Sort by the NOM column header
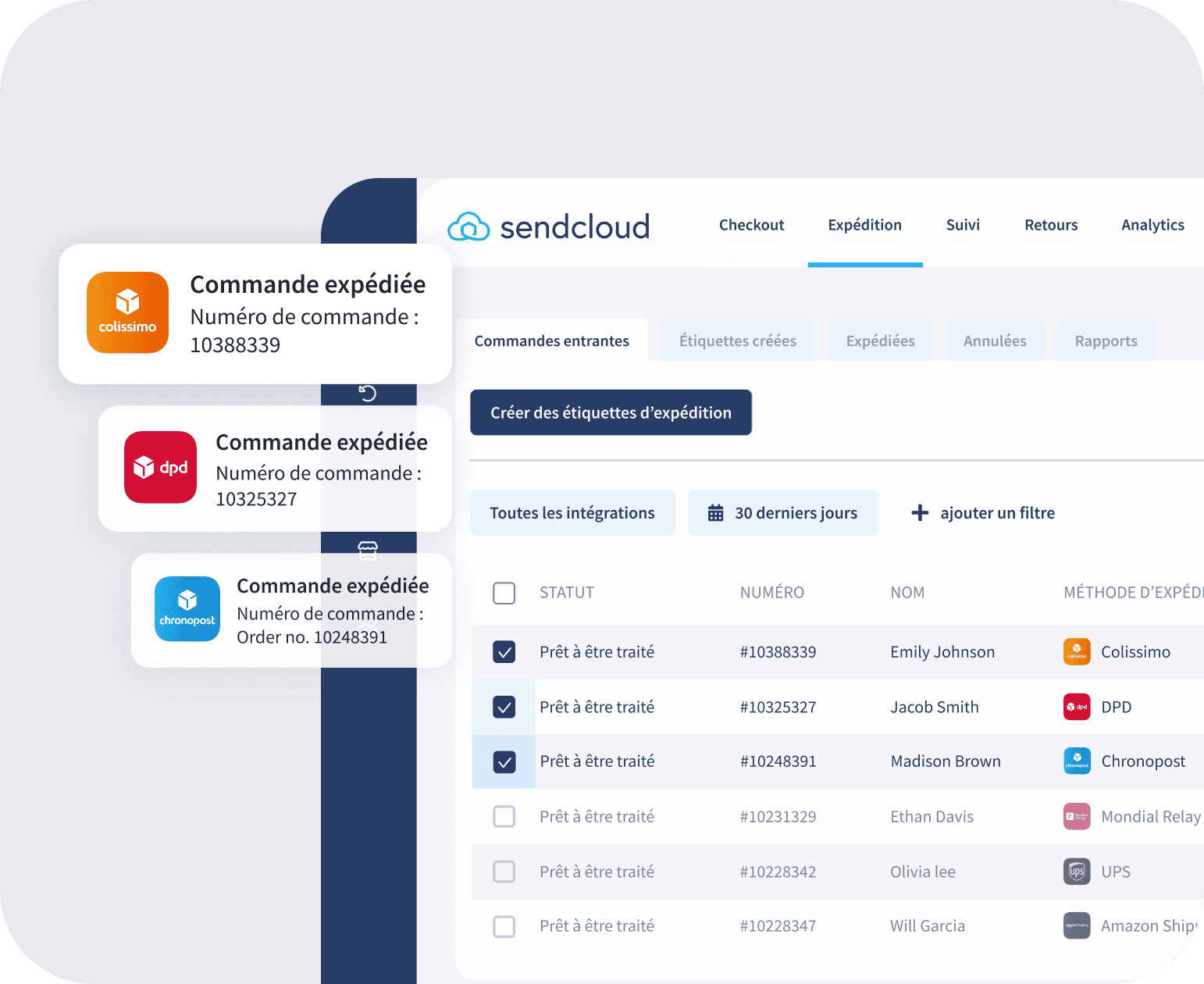The height and width of the screenshot is (984, 1204). click(907, 593)
